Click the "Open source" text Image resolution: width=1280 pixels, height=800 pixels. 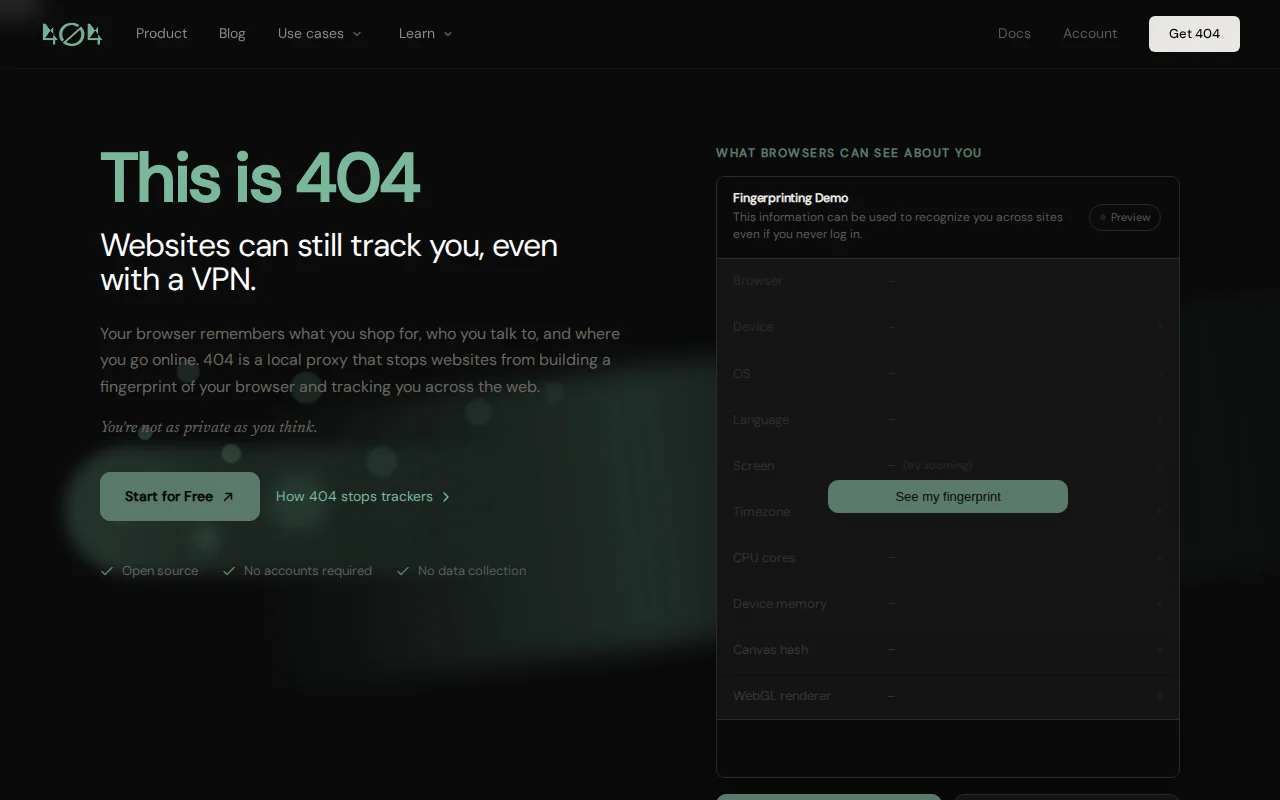click(160, 571)
